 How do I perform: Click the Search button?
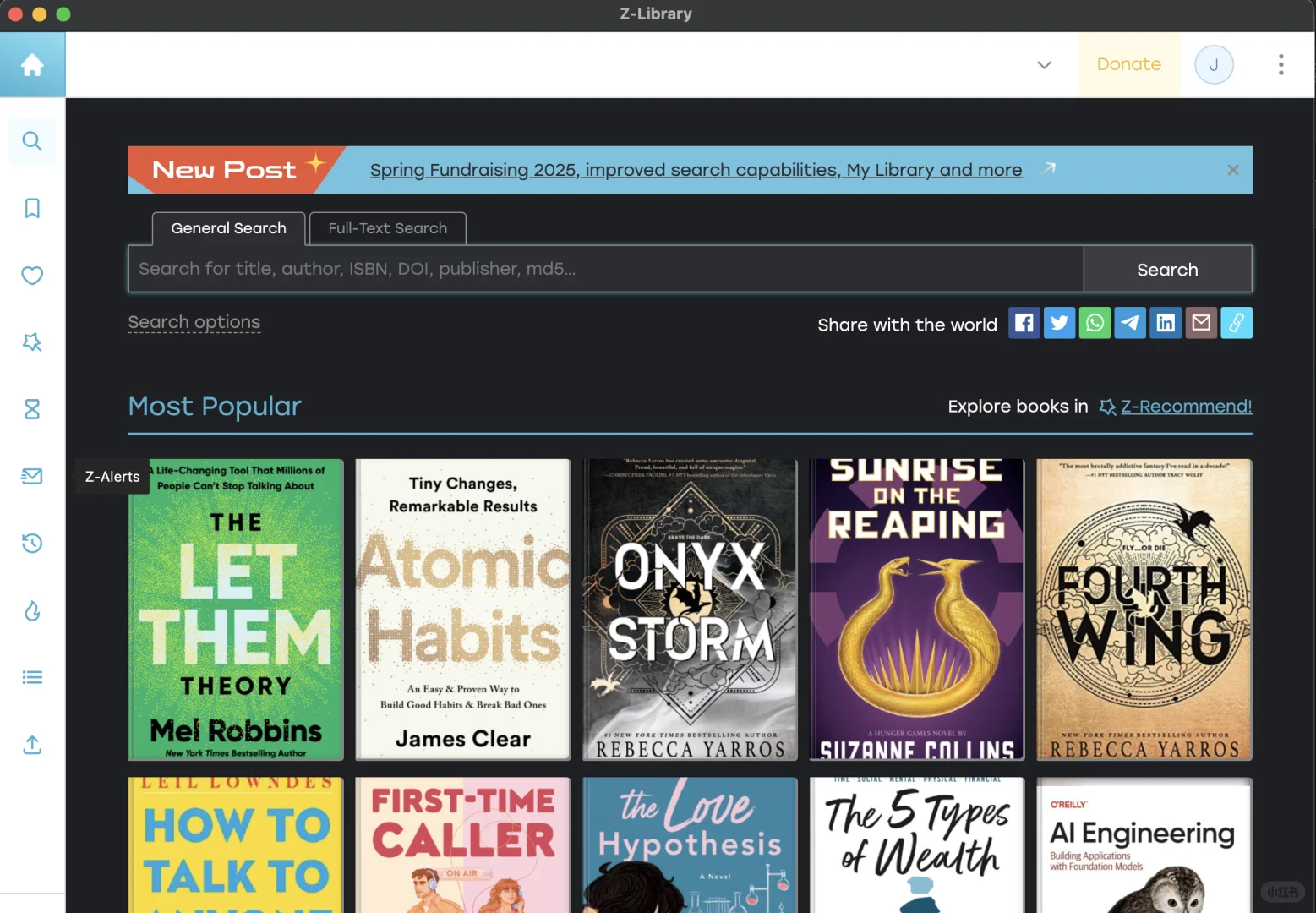(1167, 270)
